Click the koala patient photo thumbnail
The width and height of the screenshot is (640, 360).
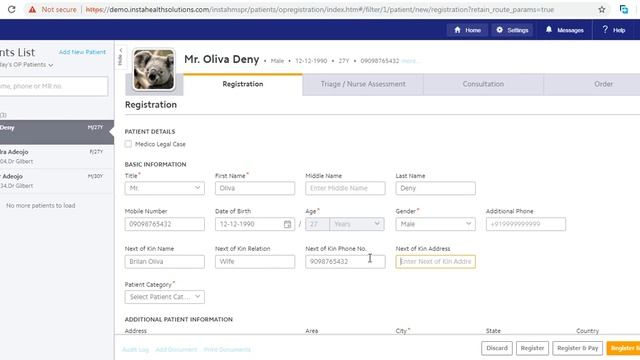(x=153, y=69)
